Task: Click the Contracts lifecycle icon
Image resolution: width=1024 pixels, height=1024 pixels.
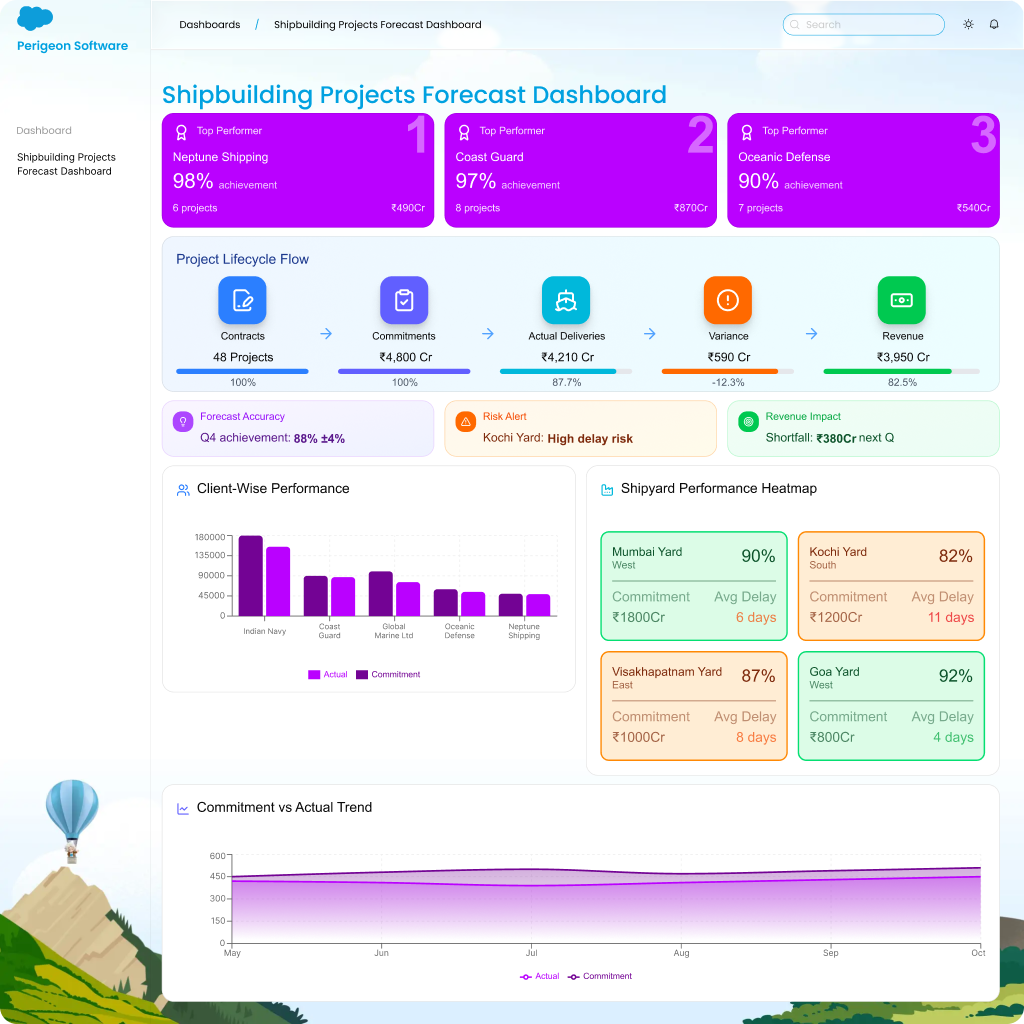Action: 242,300
